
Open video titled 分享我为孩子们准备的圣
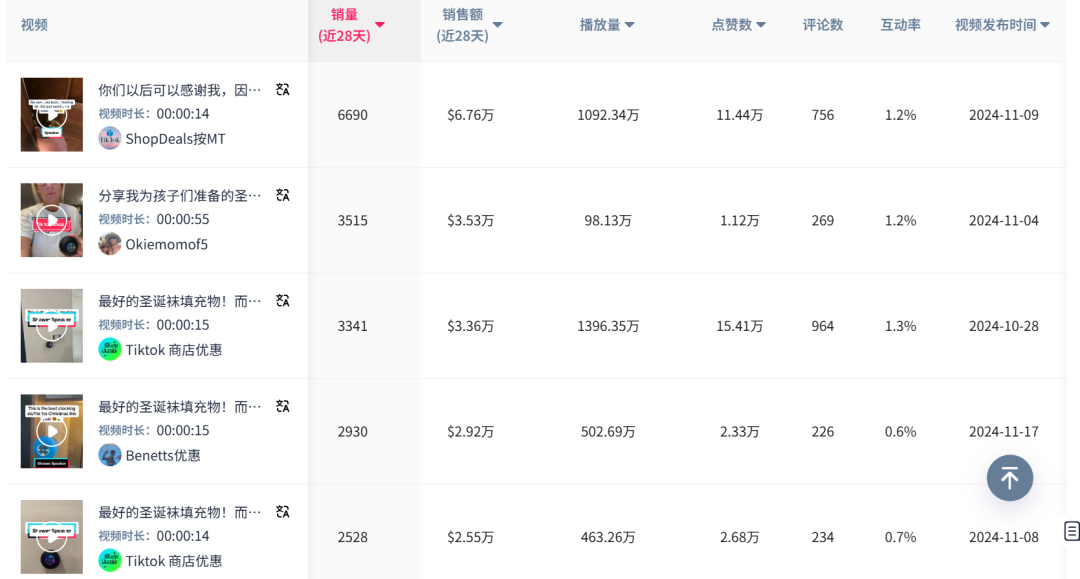click(180, 195)
